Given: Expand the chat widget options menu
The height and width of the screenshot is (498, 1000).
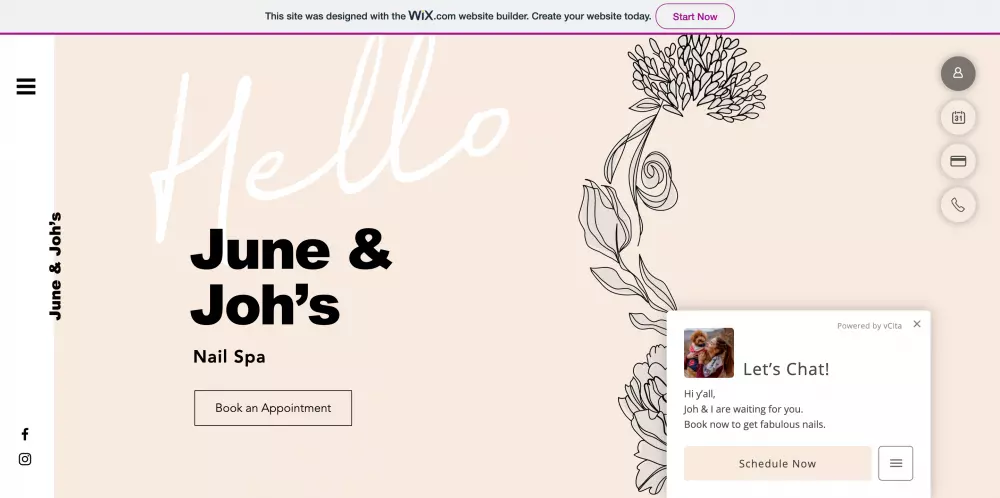Looking at the screenshot, I should (895, 464).
